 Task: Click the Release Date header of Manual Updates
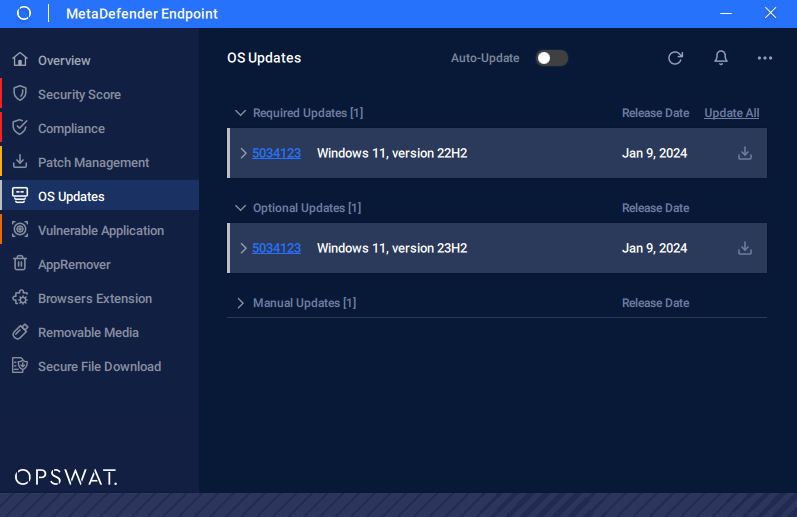point(656,303)
